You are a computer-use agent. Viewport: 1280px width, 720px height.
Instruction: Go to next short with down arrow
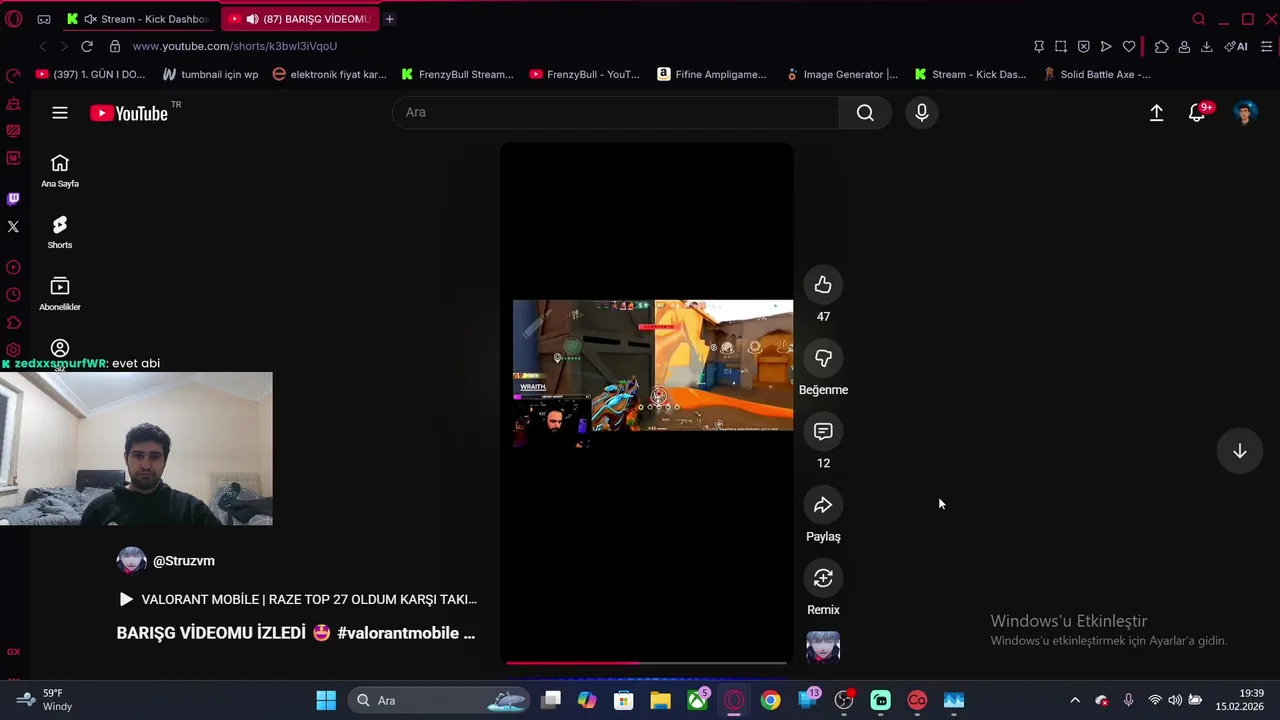tap(1239, 451)
